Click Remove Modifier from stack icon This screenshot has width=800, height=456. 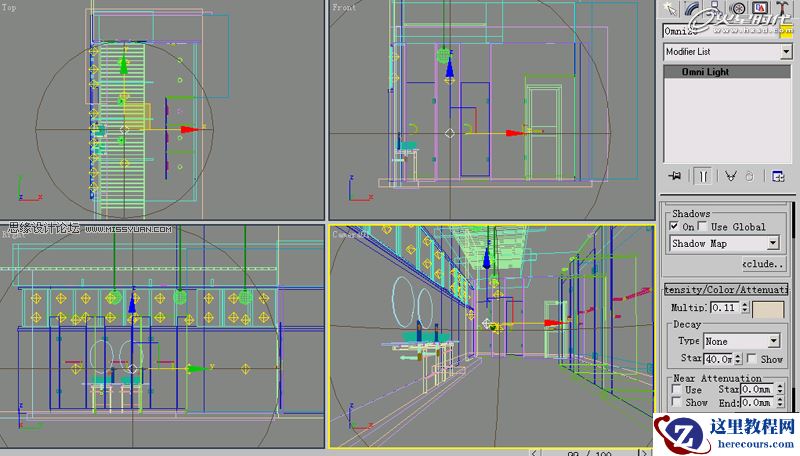pos(749,176)
